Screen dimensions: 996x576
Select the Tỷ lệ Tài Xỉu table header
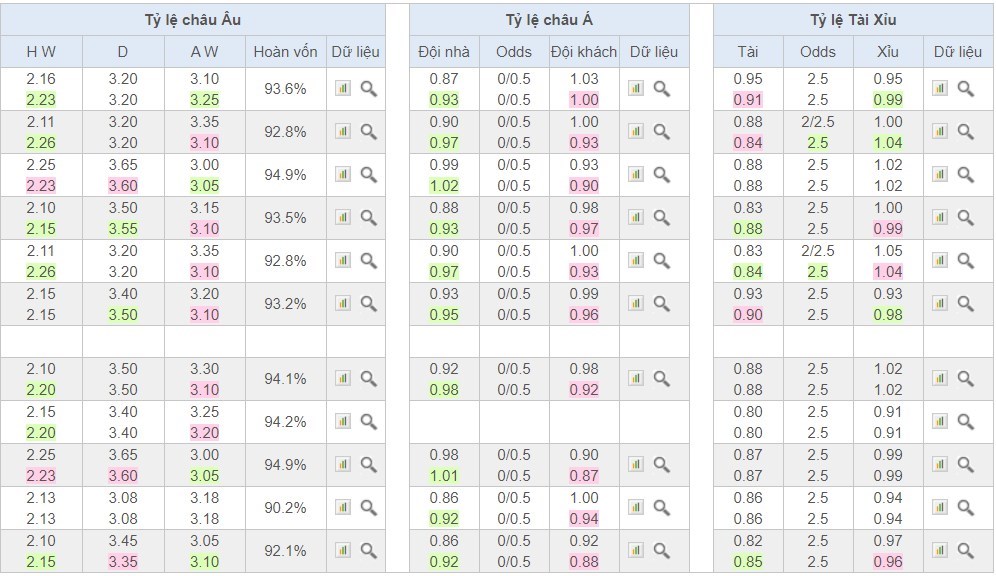pyautogui.click(x=853, y=20)
